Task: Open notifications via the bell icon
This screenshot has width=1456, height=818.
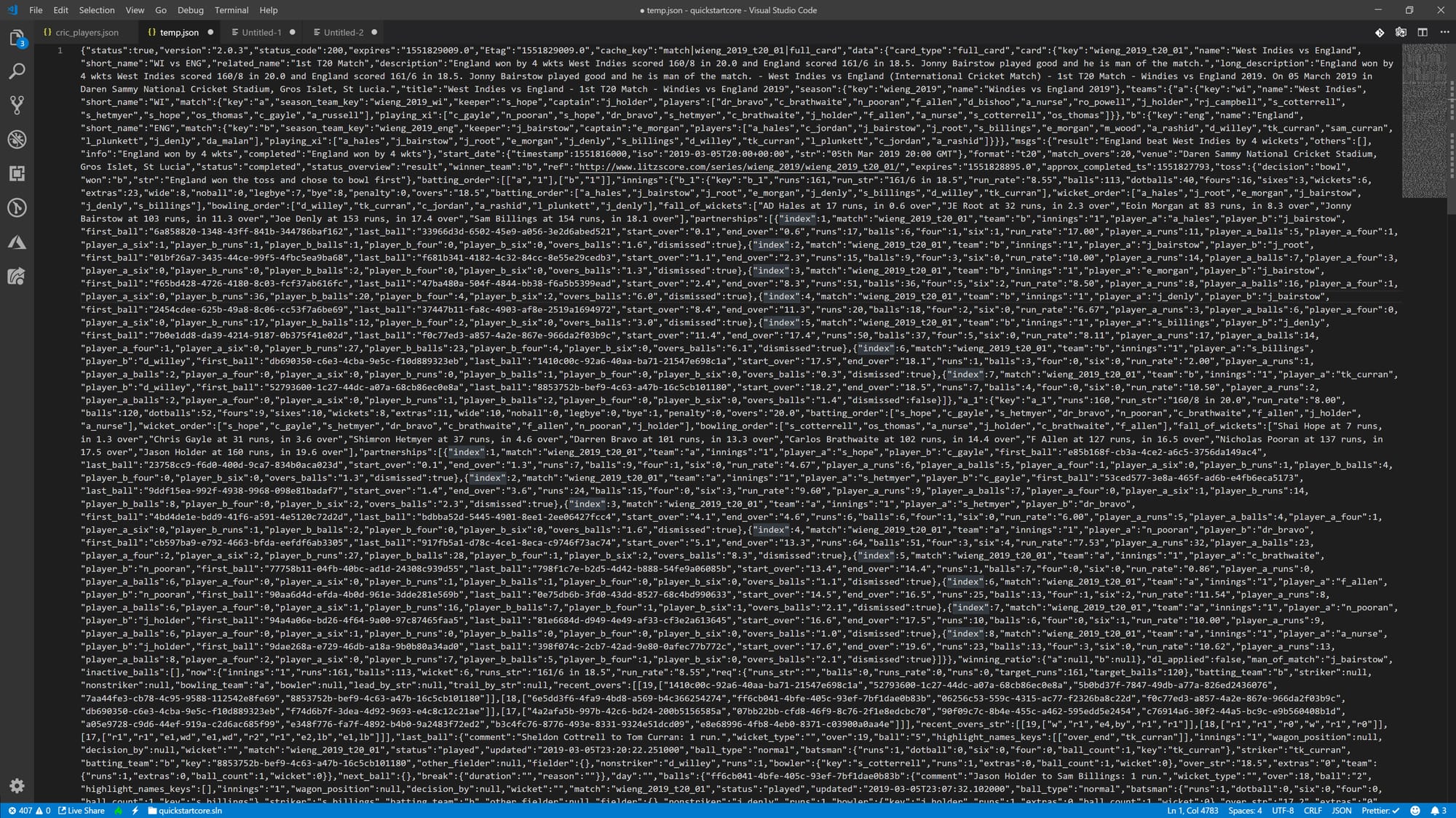Action: pos(1436,810)
